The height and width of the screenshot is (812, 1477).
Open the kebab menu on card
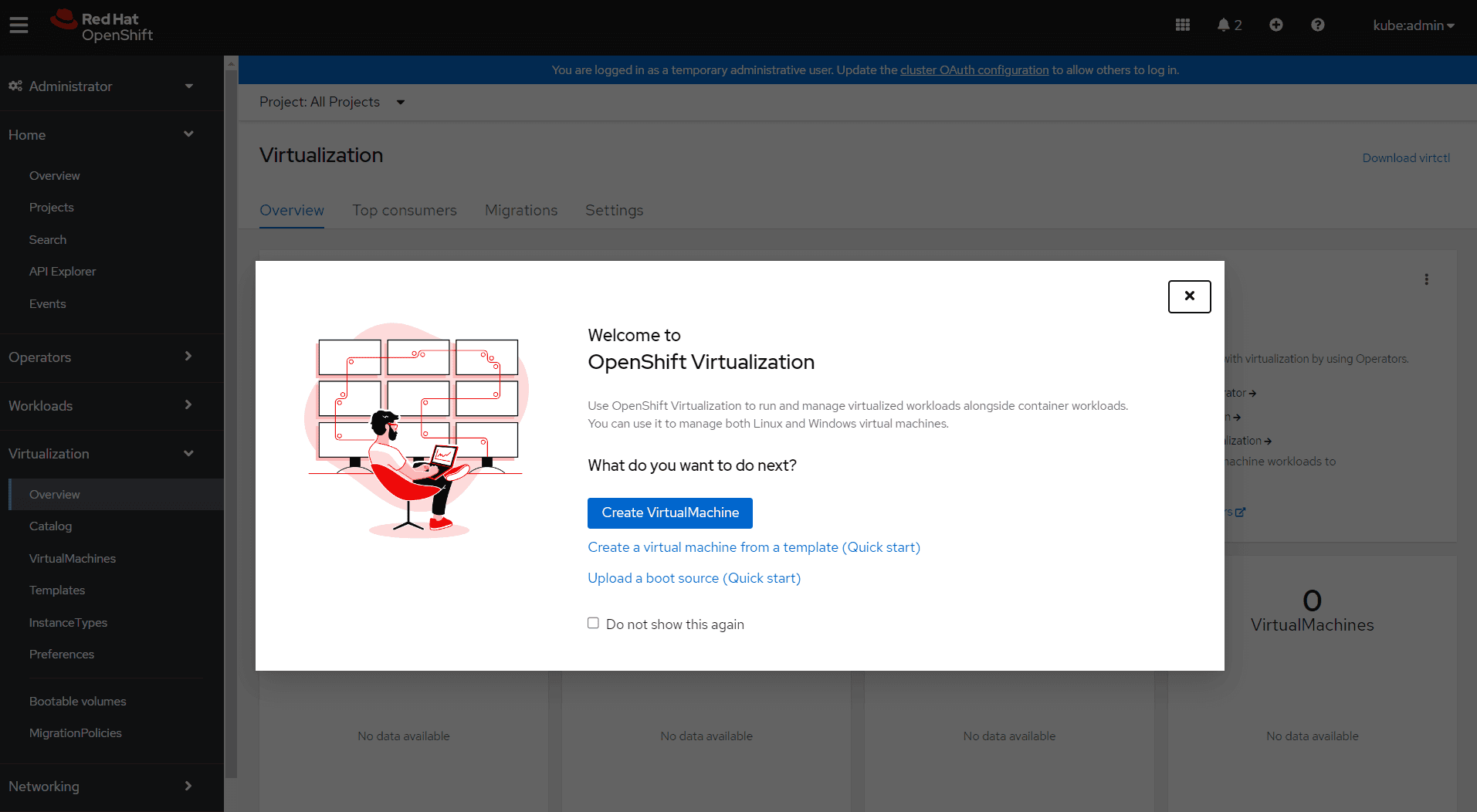click(1426, 279)
